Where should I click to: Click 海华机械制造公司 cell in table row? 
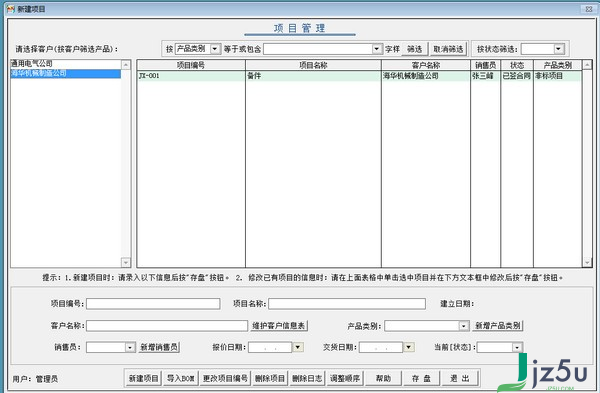pyautogui.click(x=426, y=76)
